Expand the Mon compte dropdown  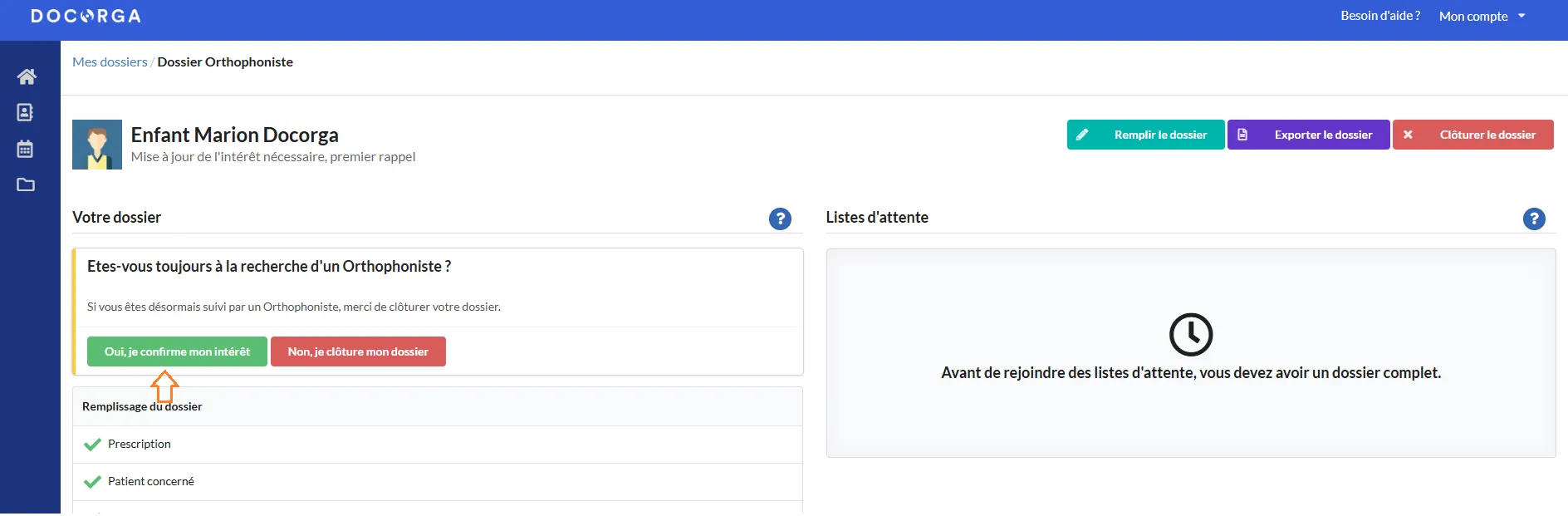[1482, 16]
